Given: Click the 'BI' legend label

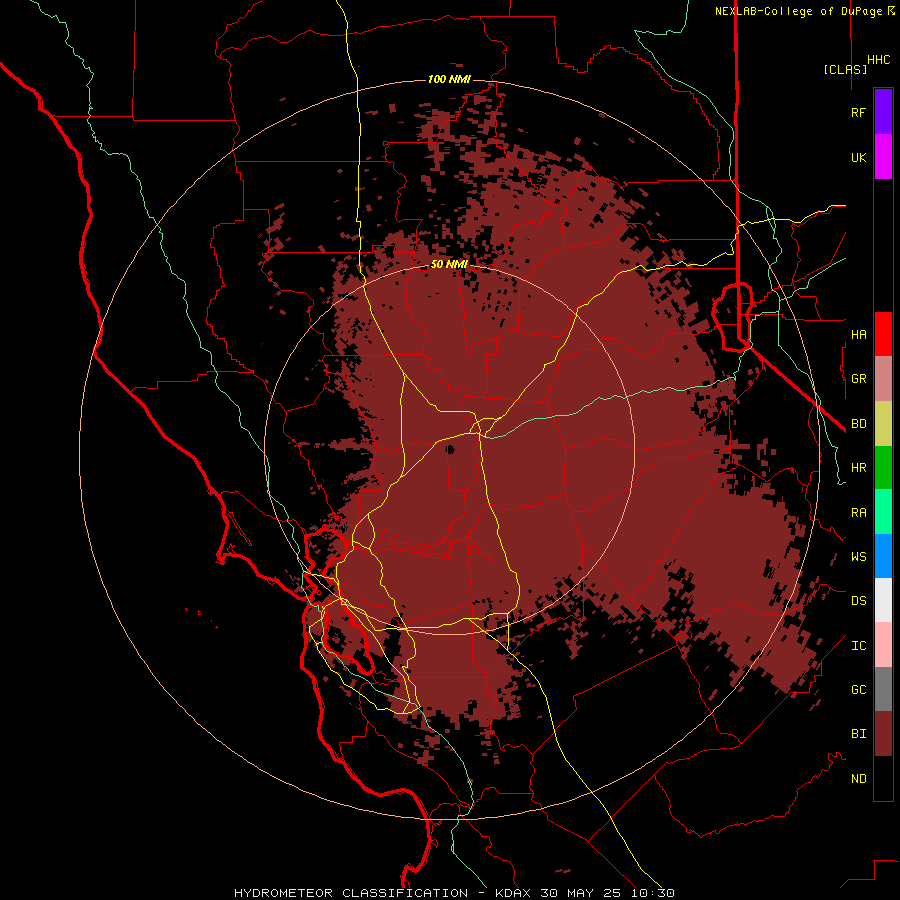Looking at the screenshot, I should [x=859, y=734].
